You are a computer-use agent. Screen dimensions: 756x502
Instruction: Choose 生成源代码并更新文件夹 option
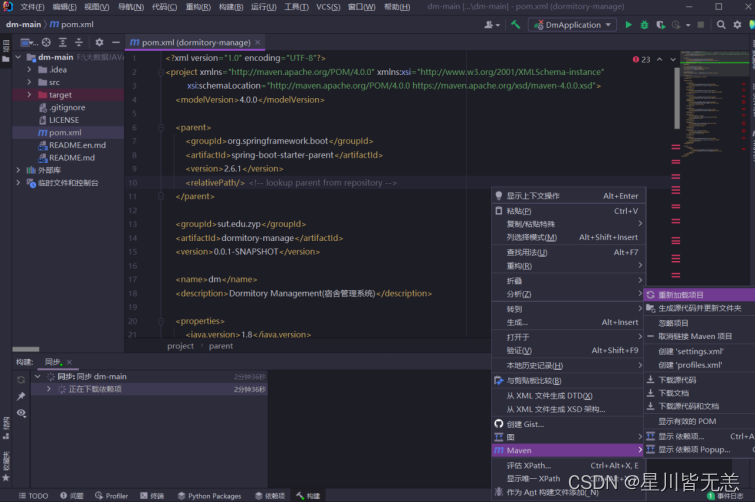[x=699, y=308]
